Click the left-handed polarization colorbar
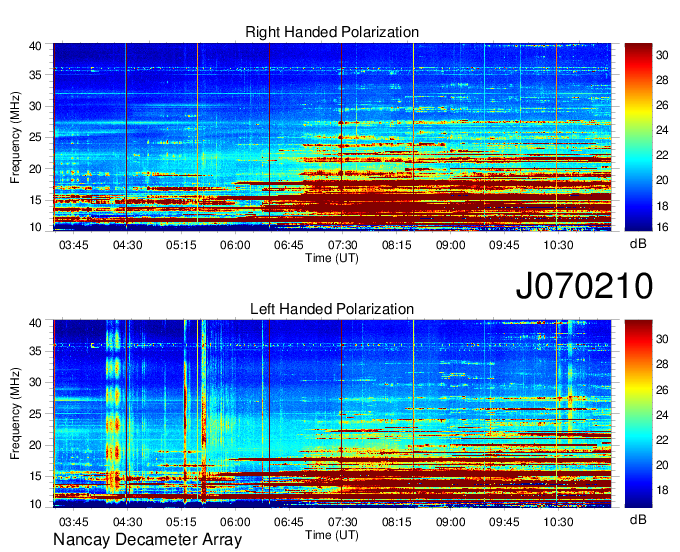Screen dimensions: 680x552 (x=638, y=414)
